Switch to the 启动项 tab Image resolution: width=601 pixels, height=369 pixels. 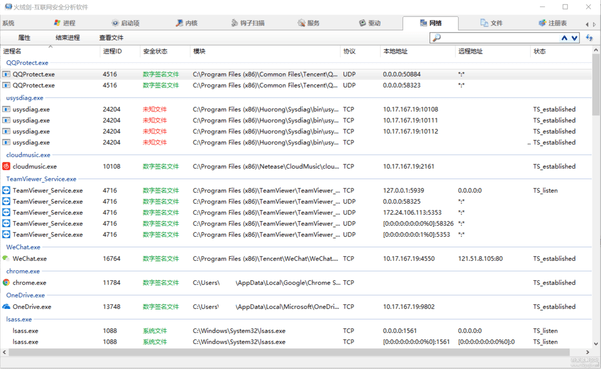click(x=125, y=23)
